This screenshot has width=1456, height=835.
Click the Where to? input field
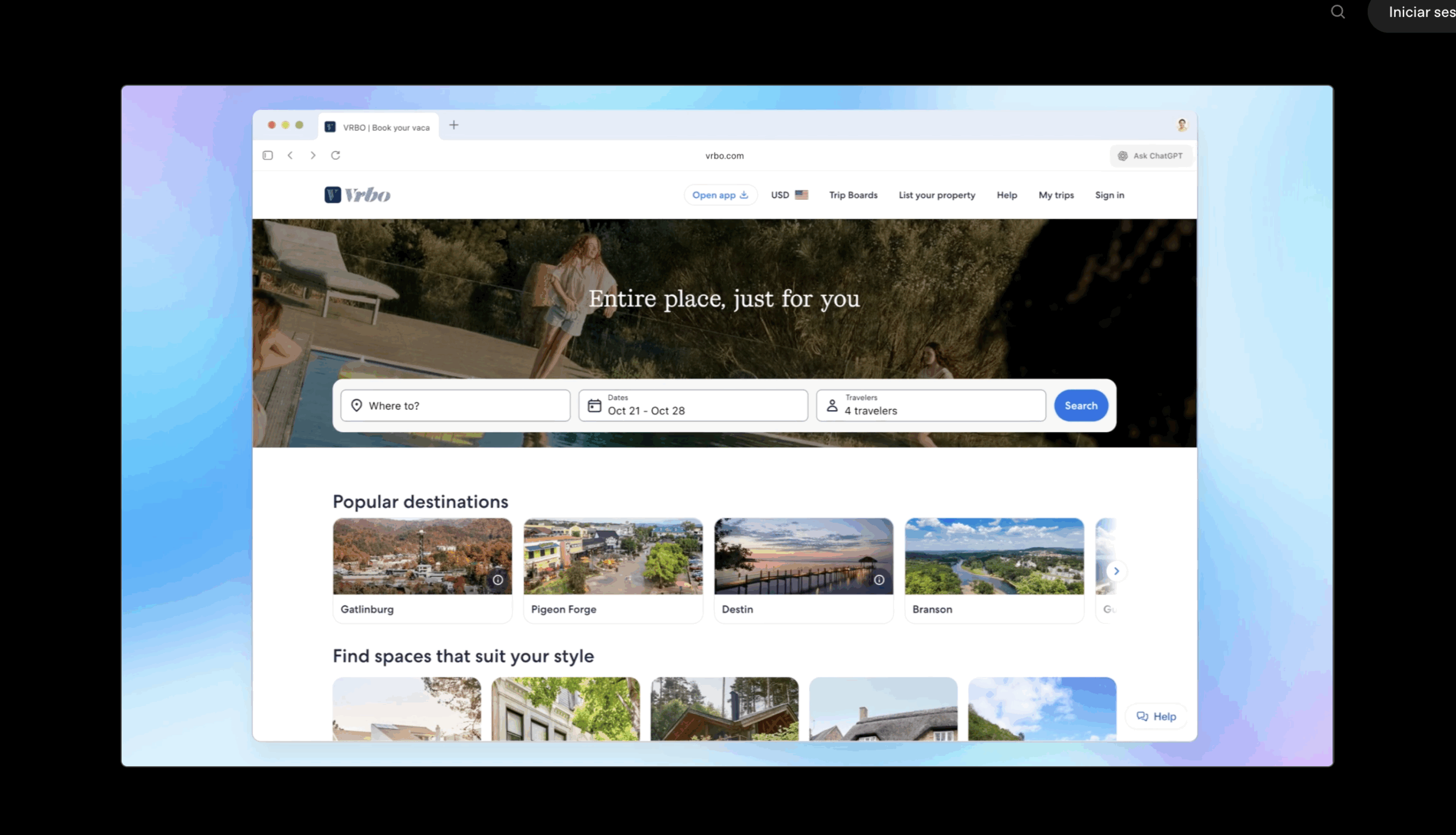point(456,406)
